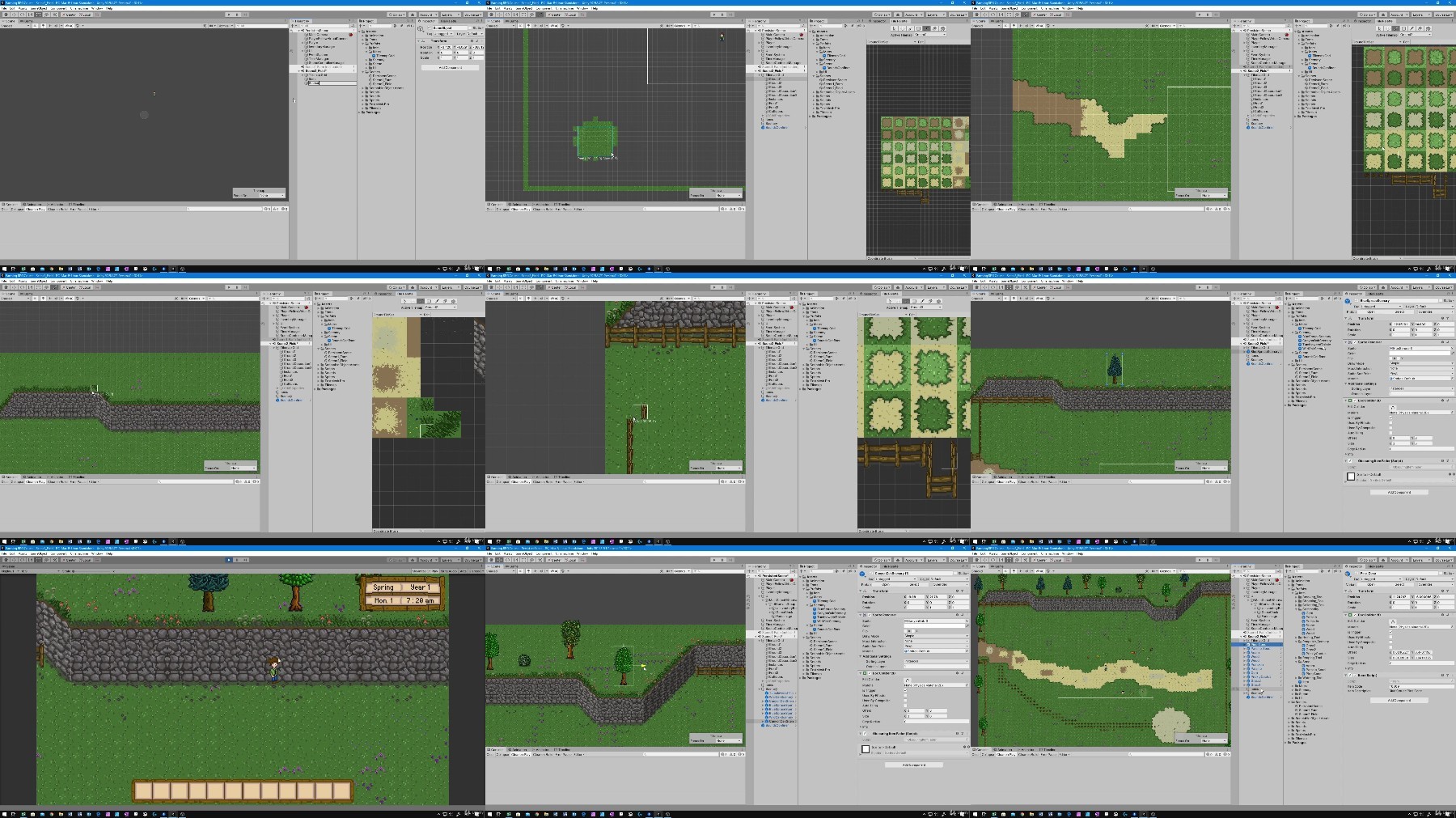Screen dimensions: 1456x818
Task: Expand Packages folder in empty-scene Project panel
Action: (x=359, y=112)
